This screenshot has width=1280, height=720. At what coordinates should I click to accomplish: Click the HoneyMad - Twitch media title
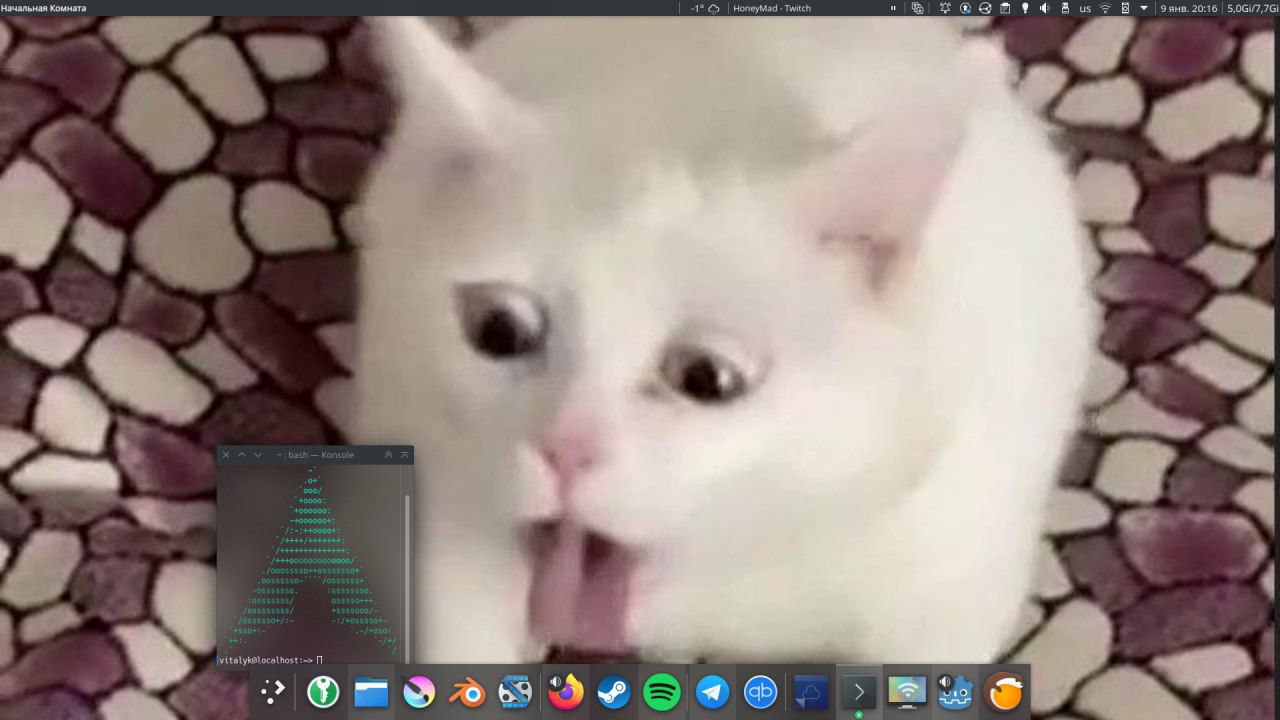[772, 8]
